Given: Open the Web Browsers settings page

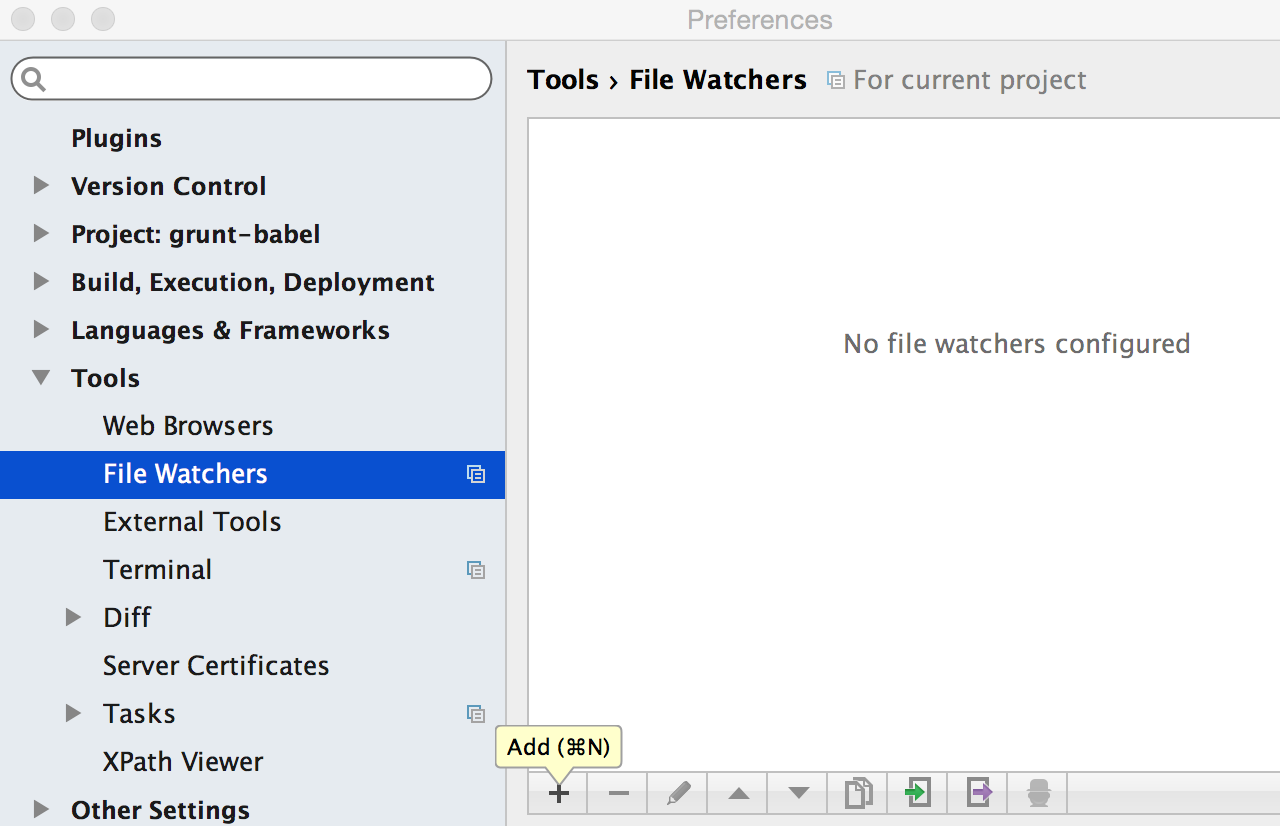Looking at the screenshot, I should 187,425.
